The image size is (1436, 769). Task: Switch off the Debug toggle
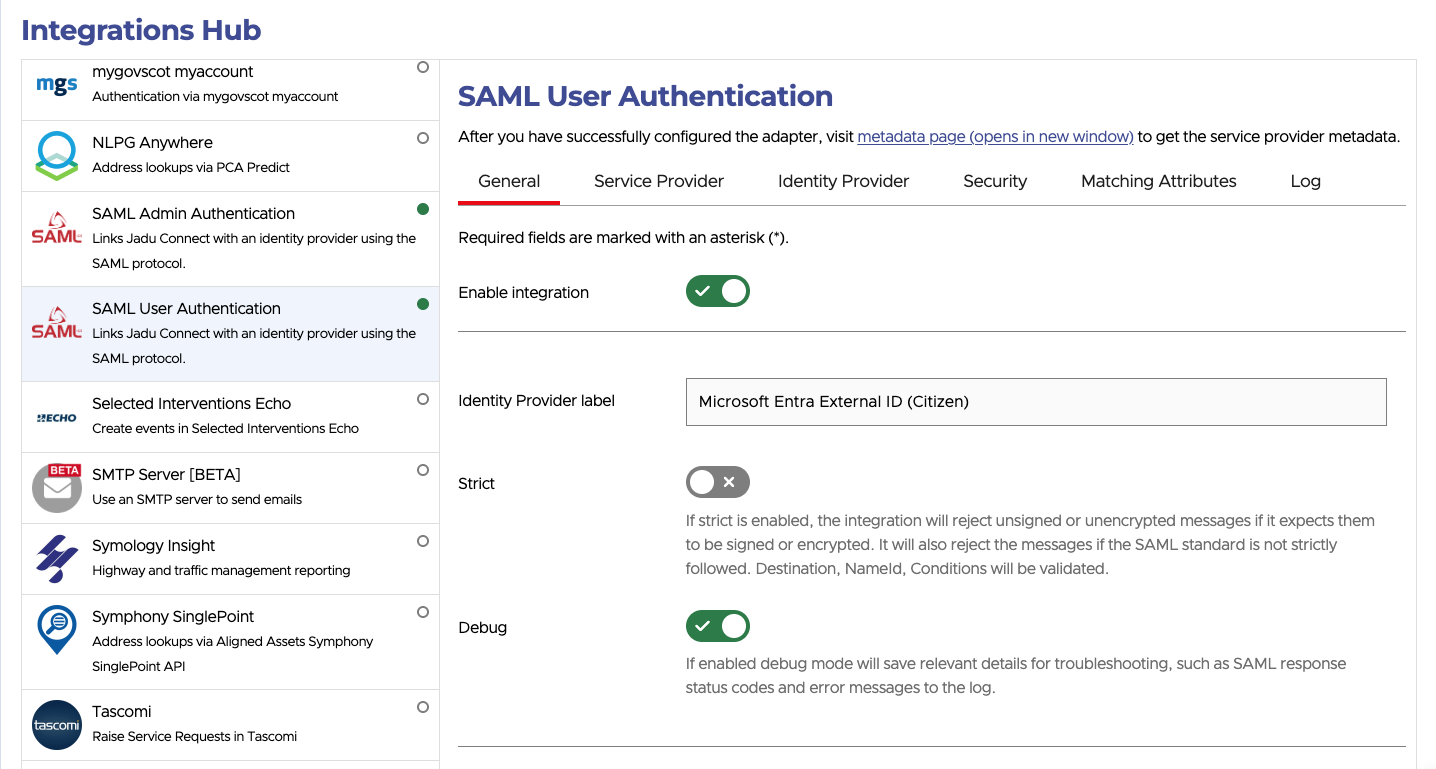[x=717, y=626]
